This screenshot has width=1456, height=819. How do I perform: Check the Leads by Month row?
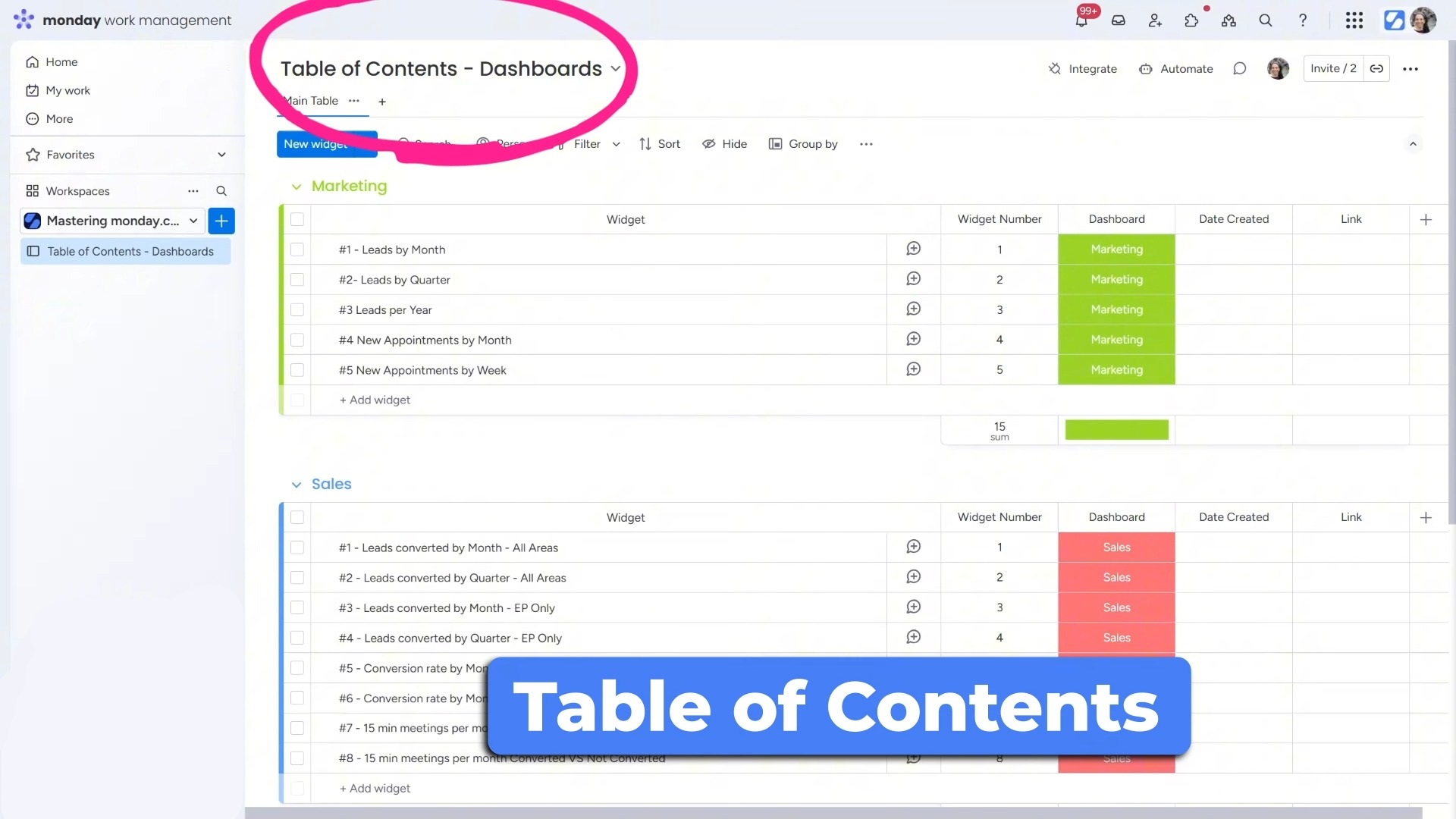click(297, 249)
